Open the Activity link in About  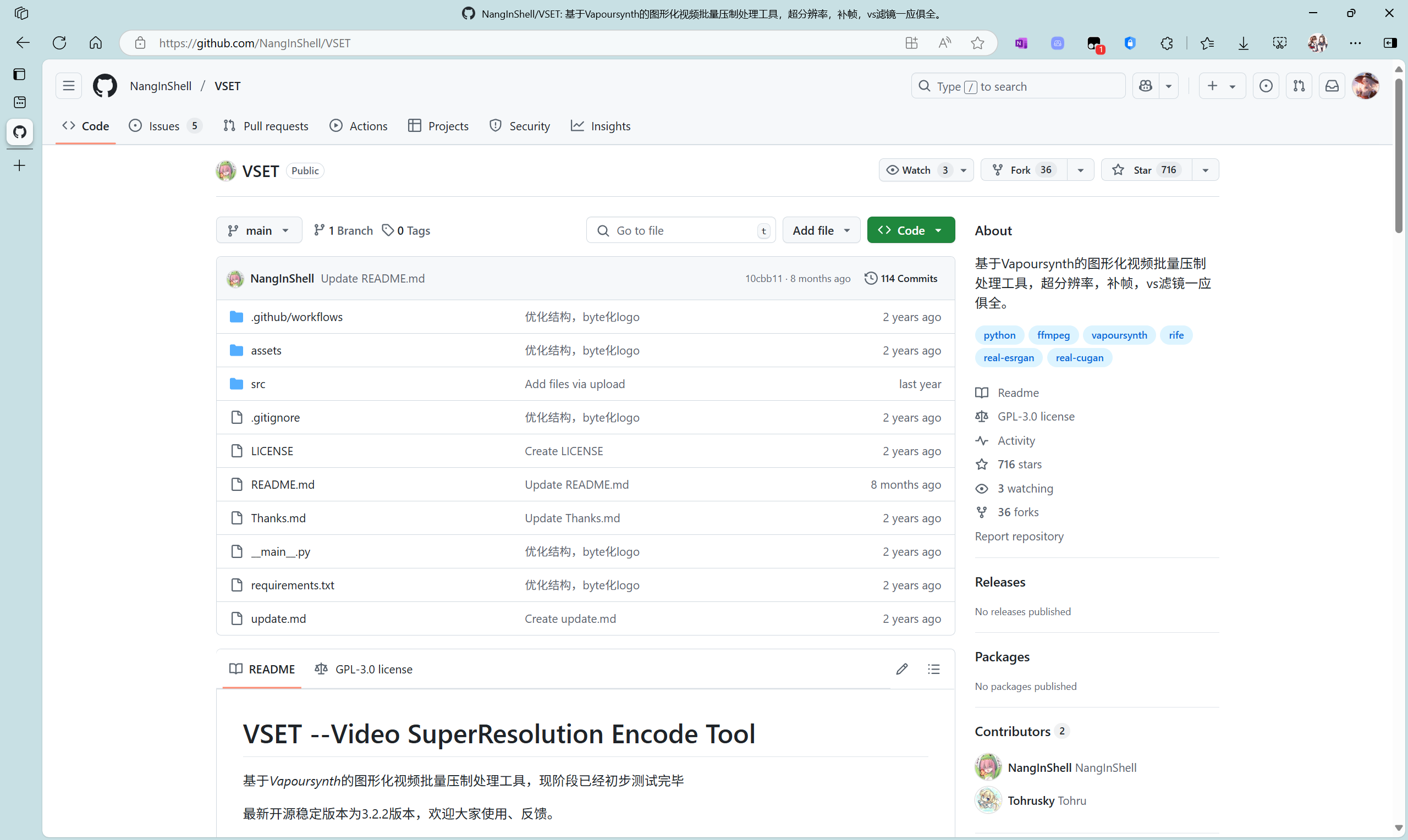click(1016, 440)
